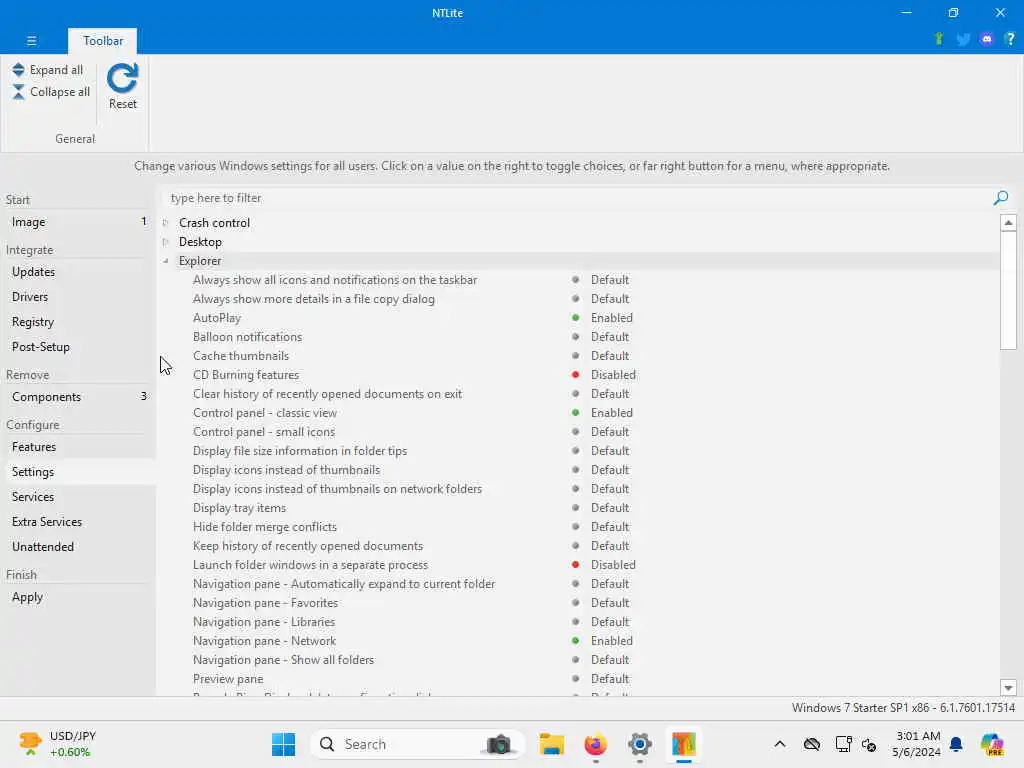Open Windows Start button on taskbar

click(283, 744)
